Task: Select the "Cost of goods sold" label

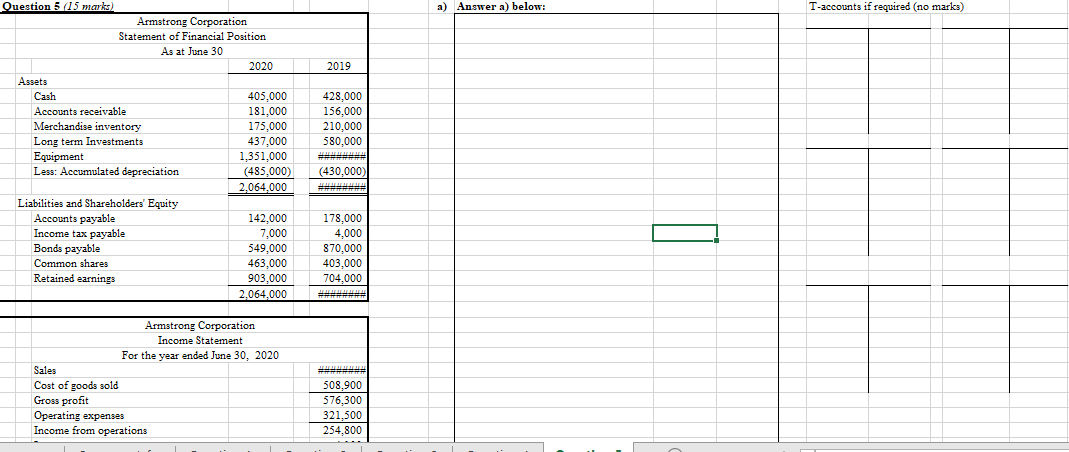Action: point(76,385)
